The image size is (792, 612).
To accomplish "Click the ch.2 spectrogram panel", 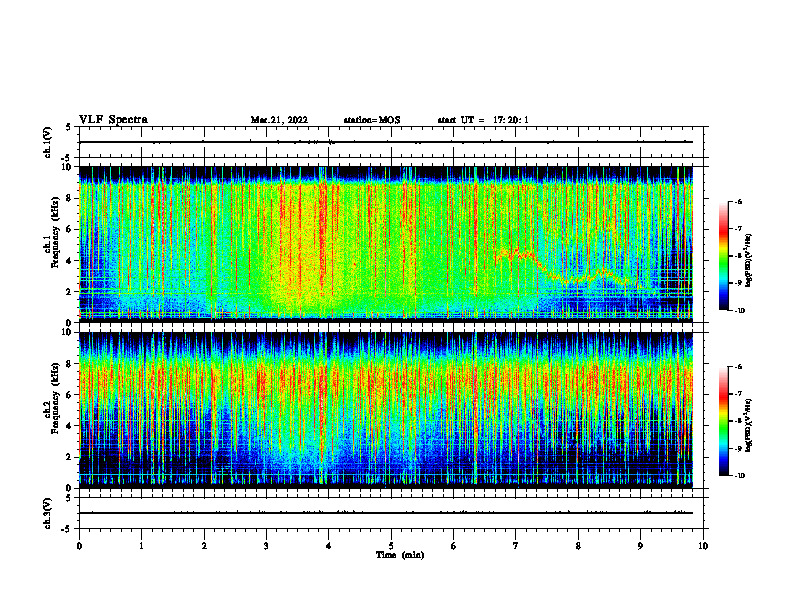I will click(x=386, y=410).
